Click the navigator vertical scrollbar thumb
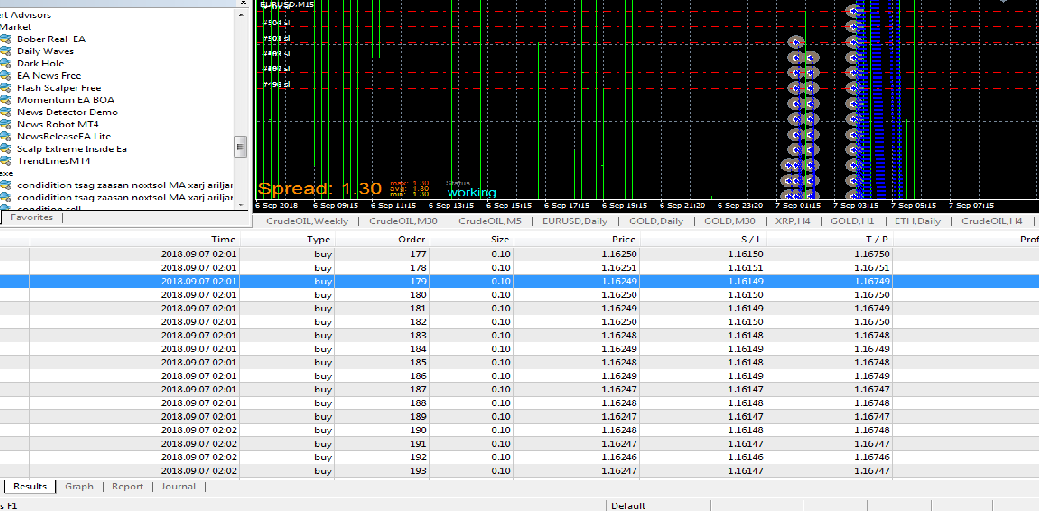 tap(241, 146)
